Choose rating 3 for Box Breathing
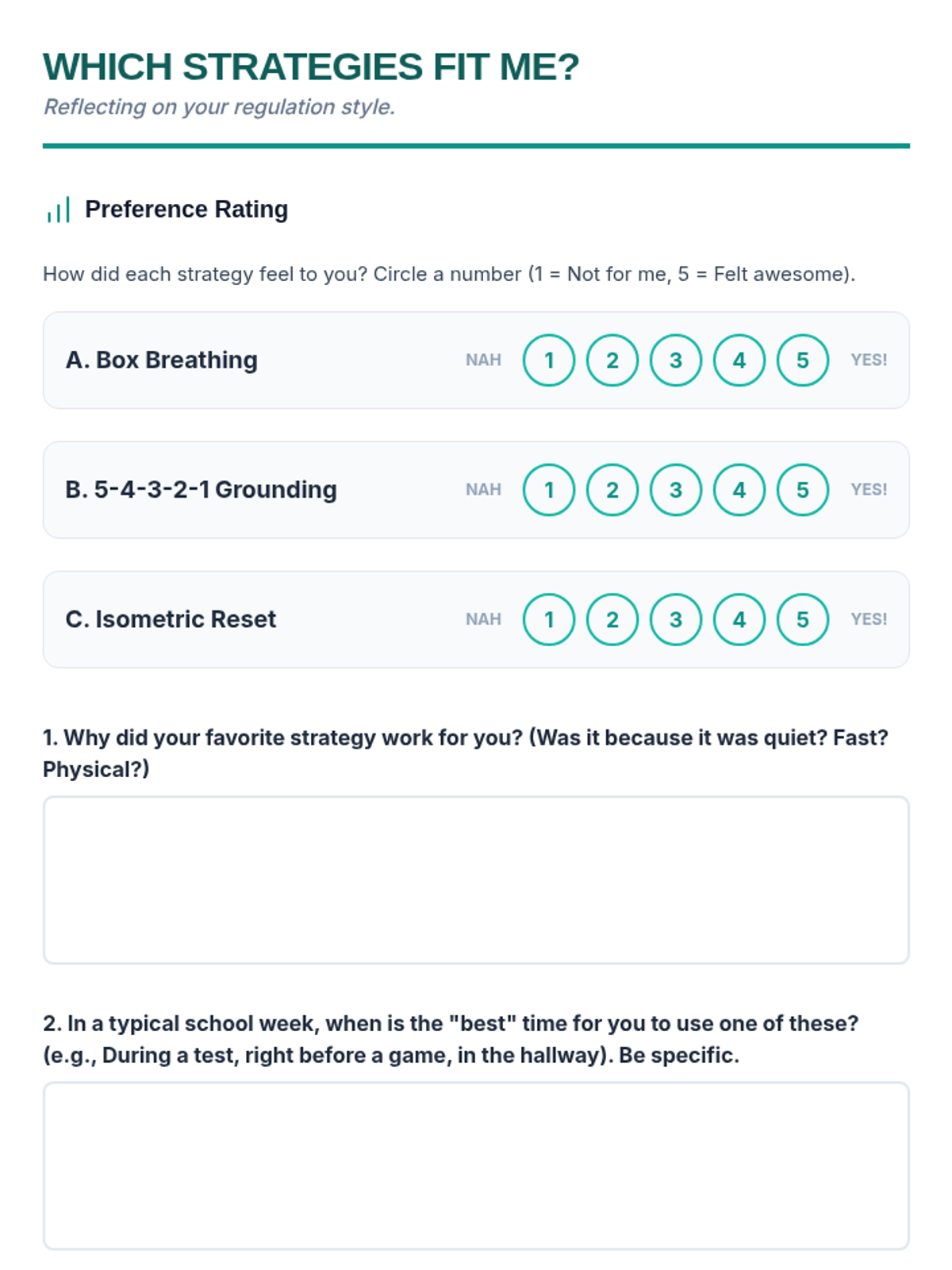Image resolution: width=952 pixels, height=1270 pixels. (676, 360)
